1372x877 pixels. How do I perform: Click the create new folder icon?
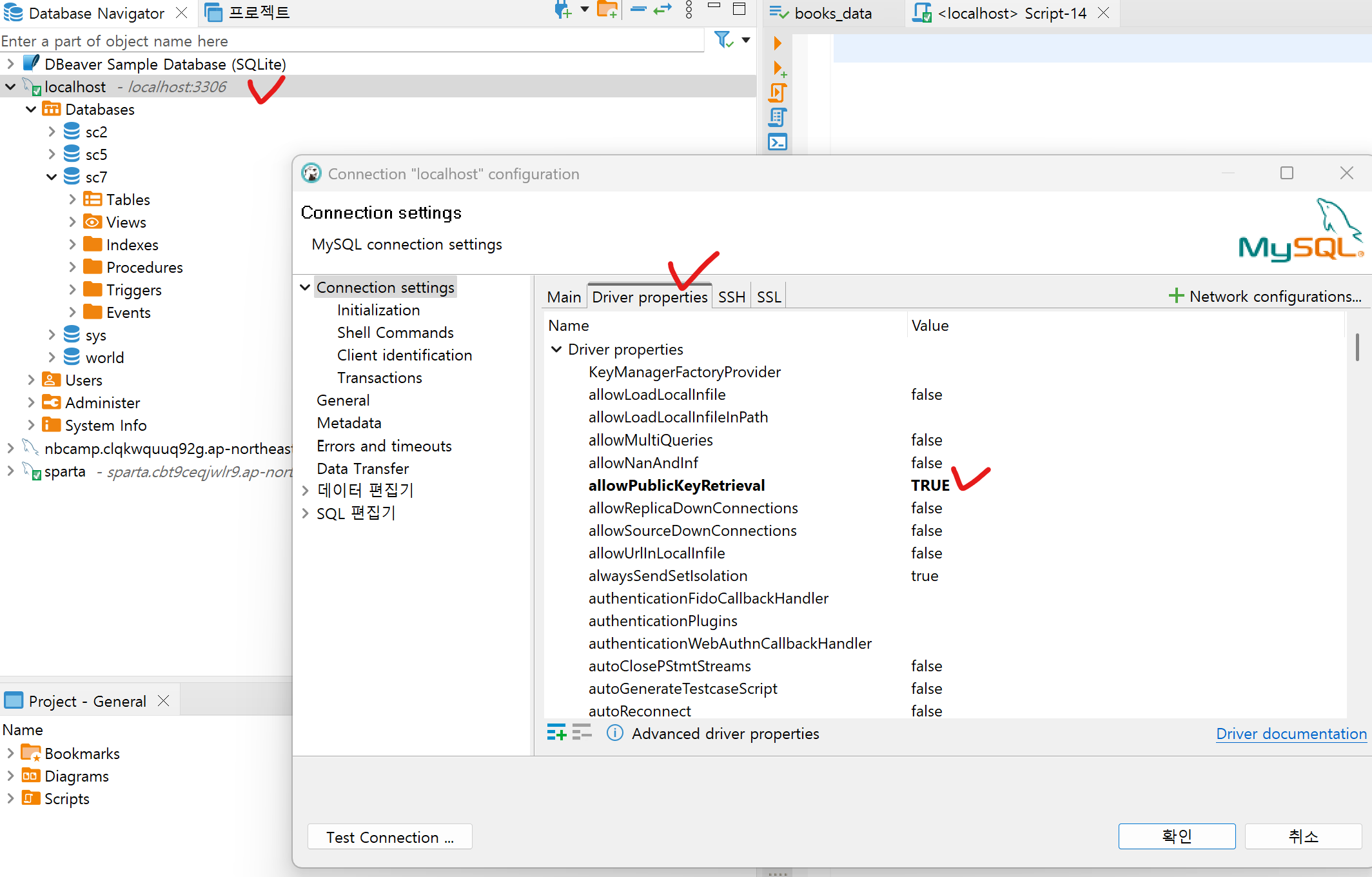pyautogui.click(x=606, y=11)
